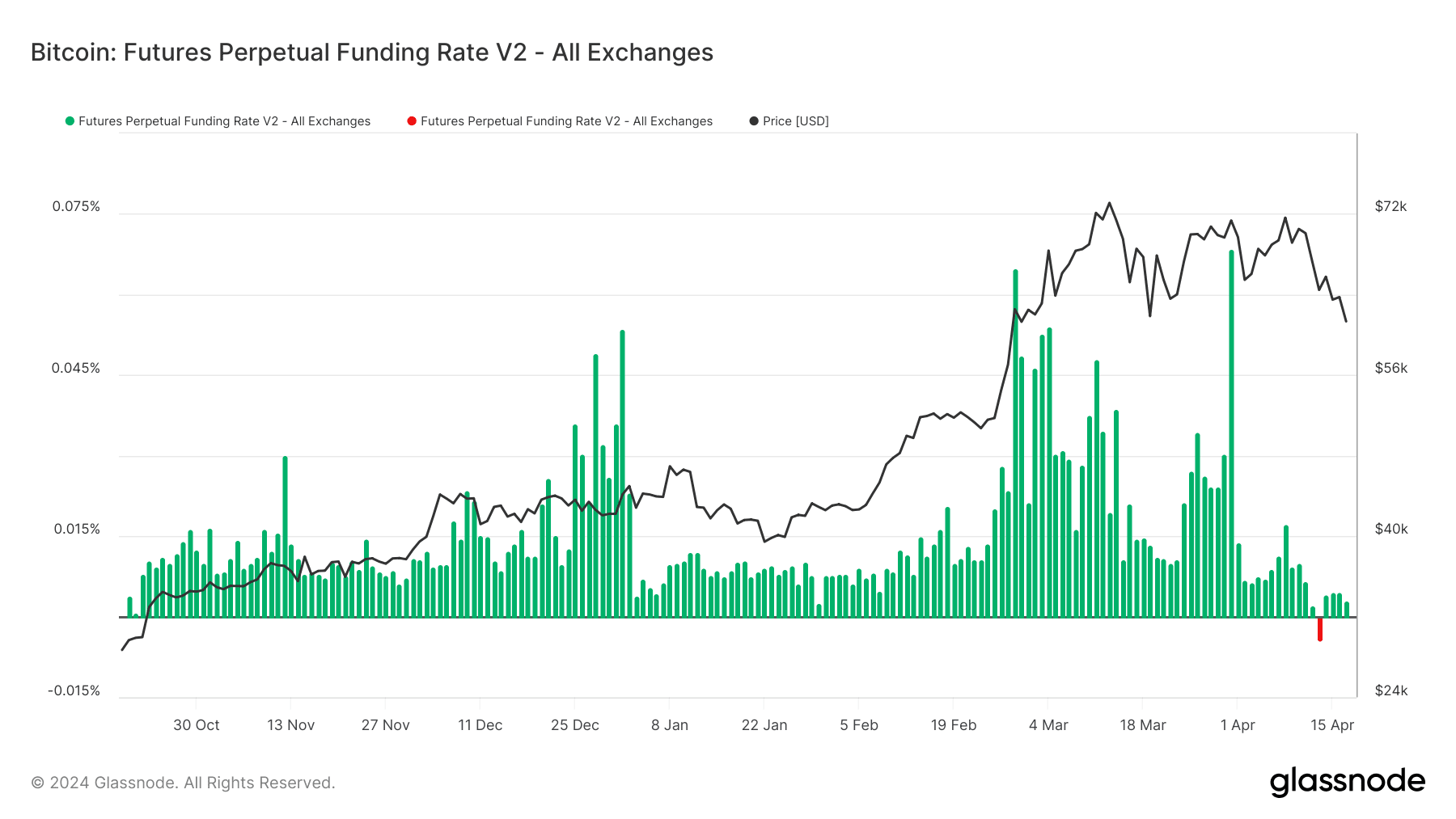
Task: Click the 0.075% left axis label
Action: [x=76, y=207]
